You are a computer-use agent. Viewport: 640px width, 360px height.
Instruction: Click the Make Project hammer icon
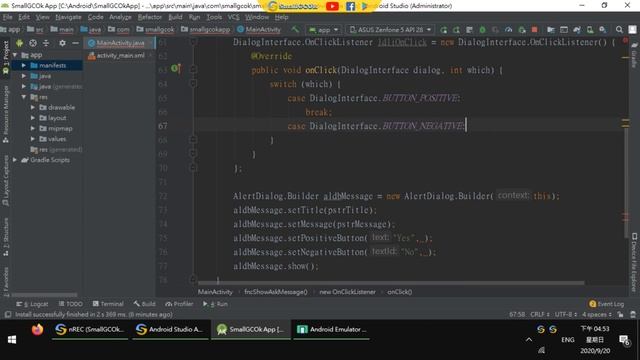pos(295,29)
